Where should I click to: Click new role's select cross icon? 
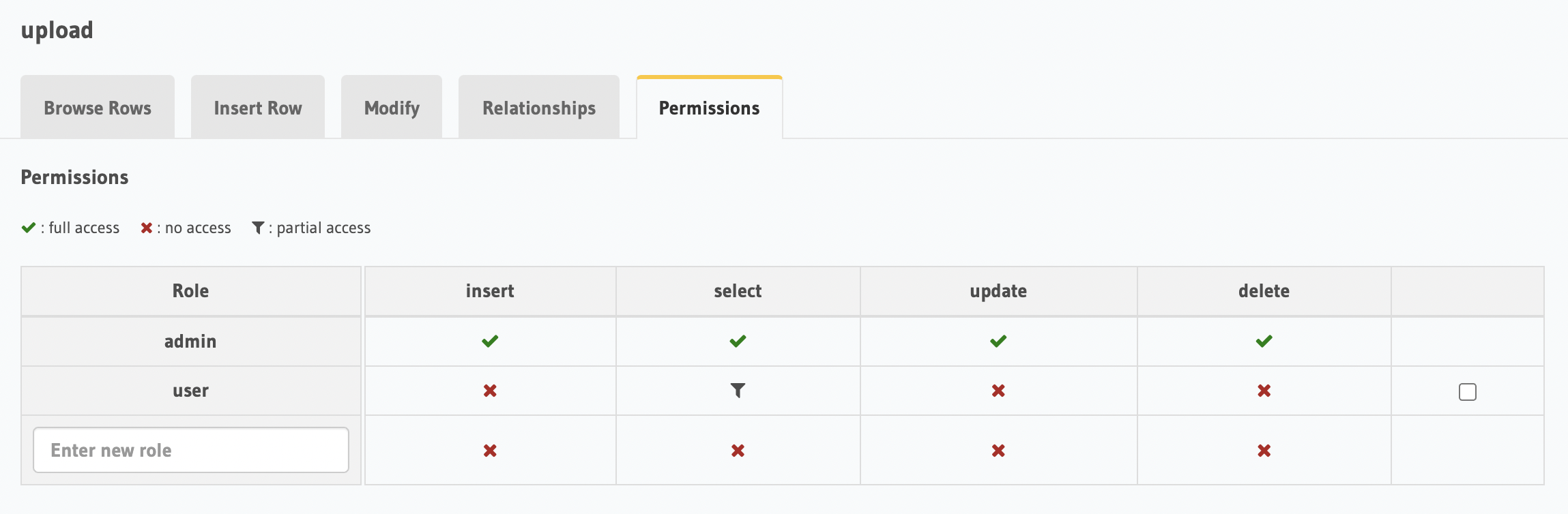[x=738, y=451]
